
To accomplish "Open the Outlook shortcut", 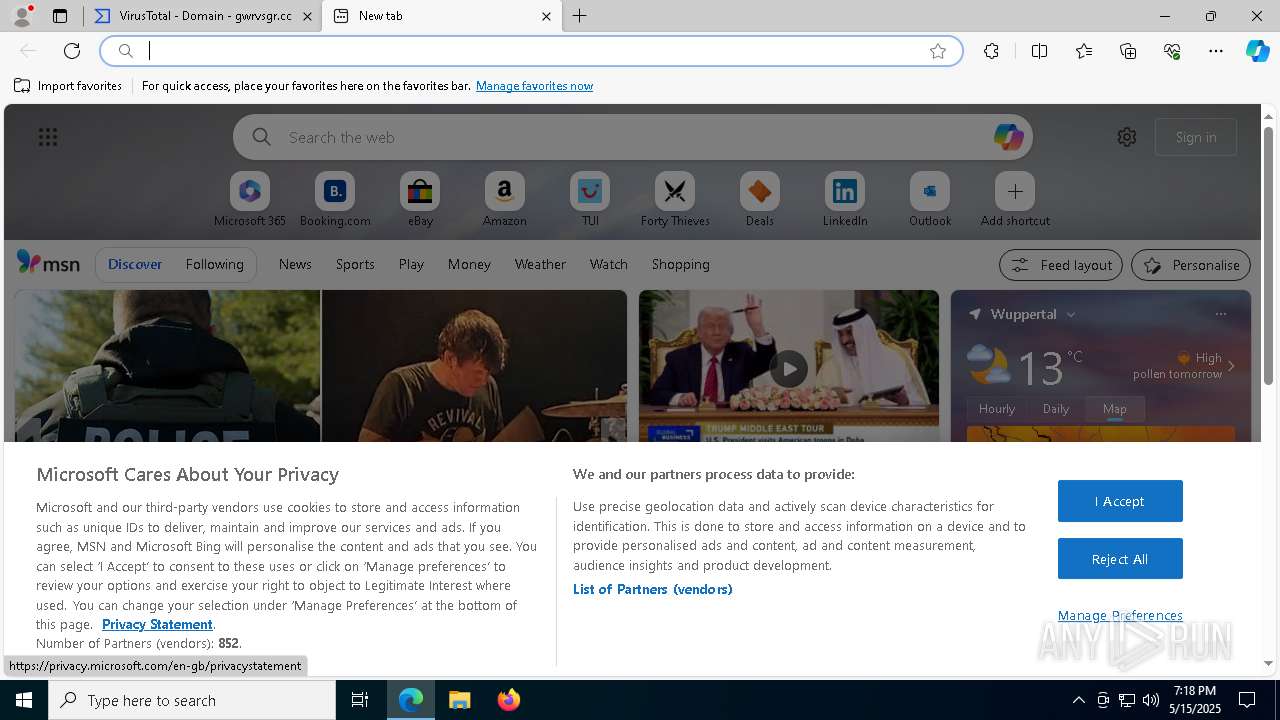I will pos(930,200).
